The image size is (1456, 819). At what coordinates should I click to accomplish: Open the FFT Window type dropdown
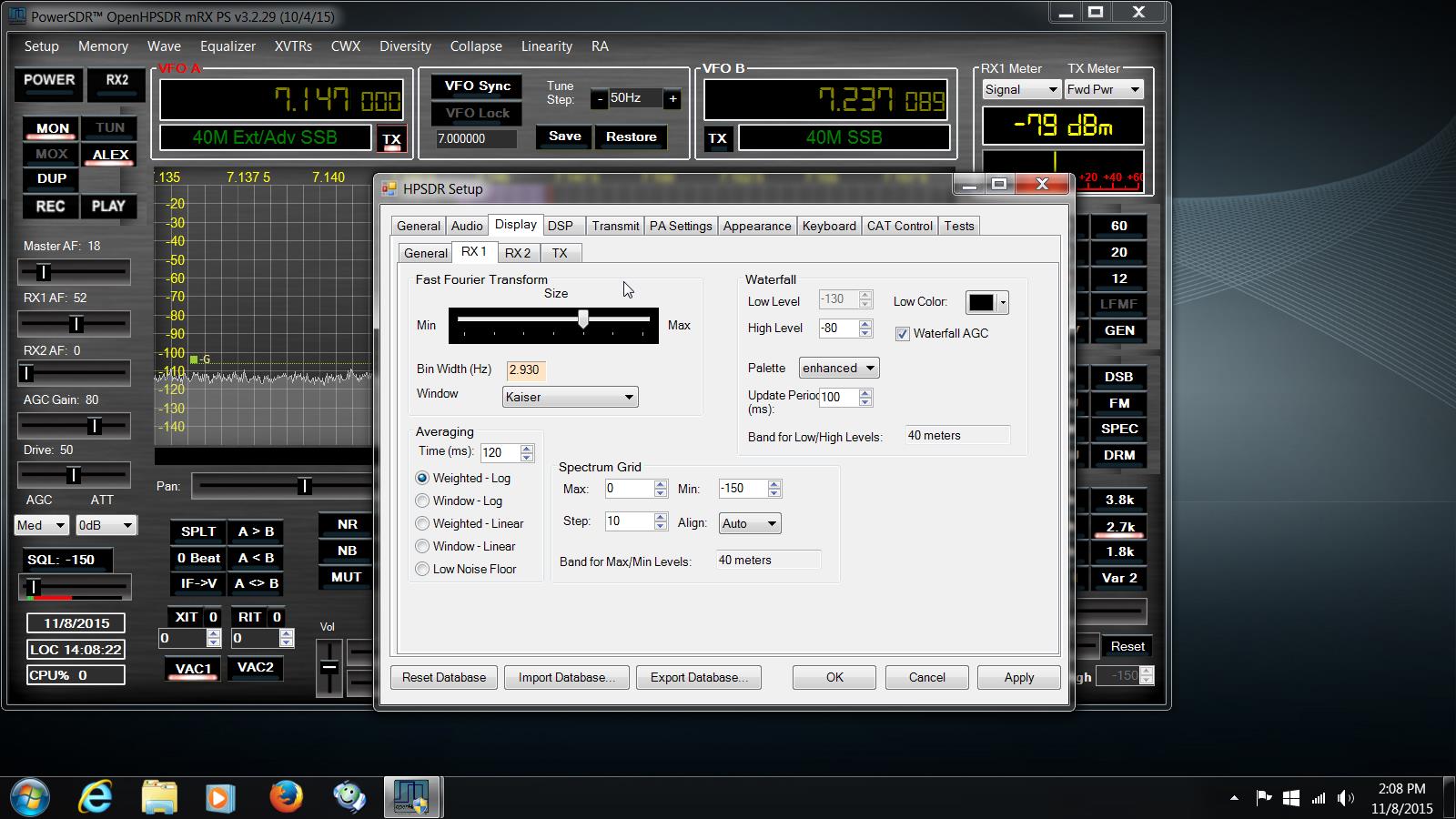[x=571, y=397]
